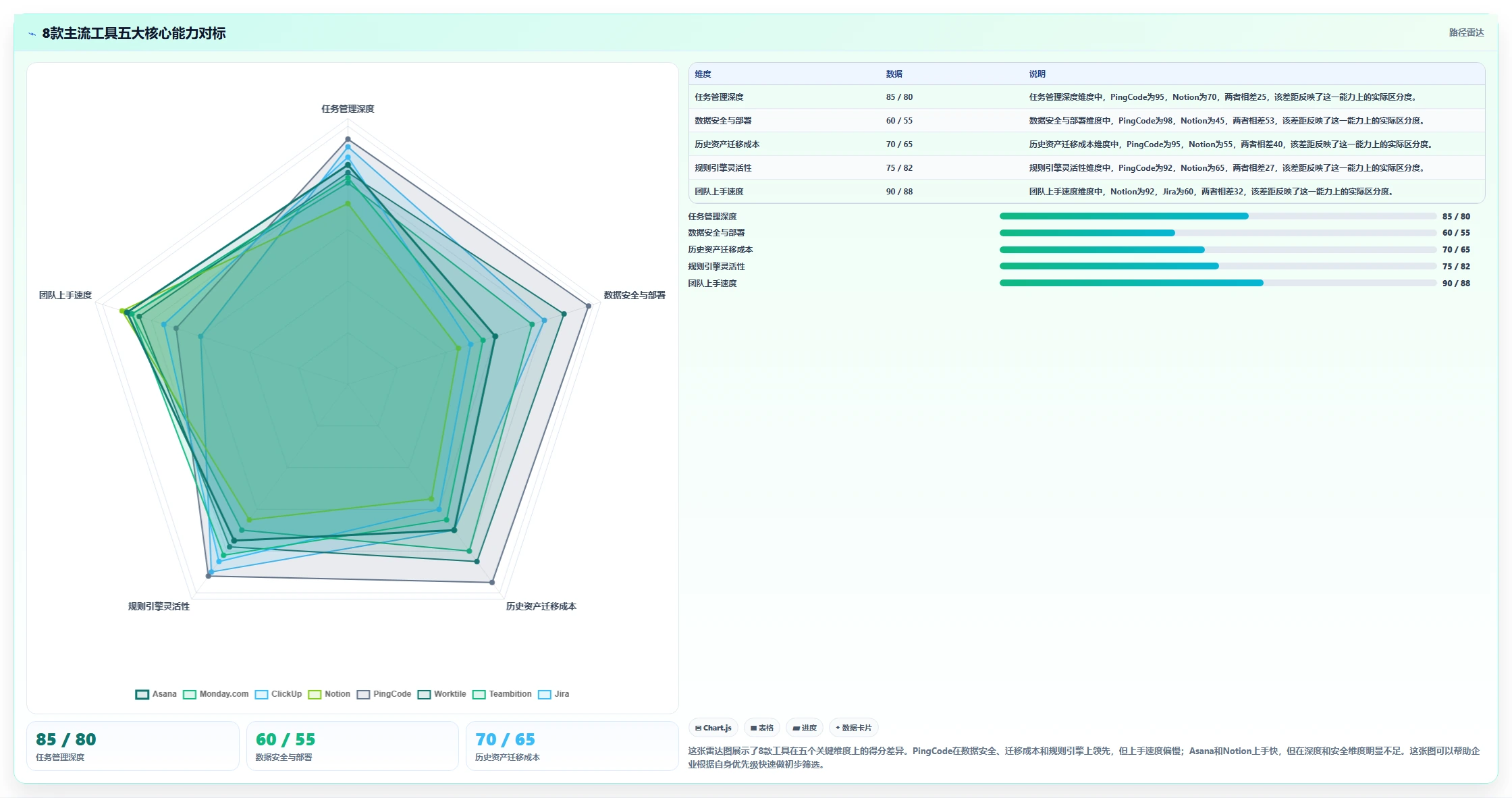Click the 60 / 55 value beside progress bar
1512x798 pixels.
1456,233
